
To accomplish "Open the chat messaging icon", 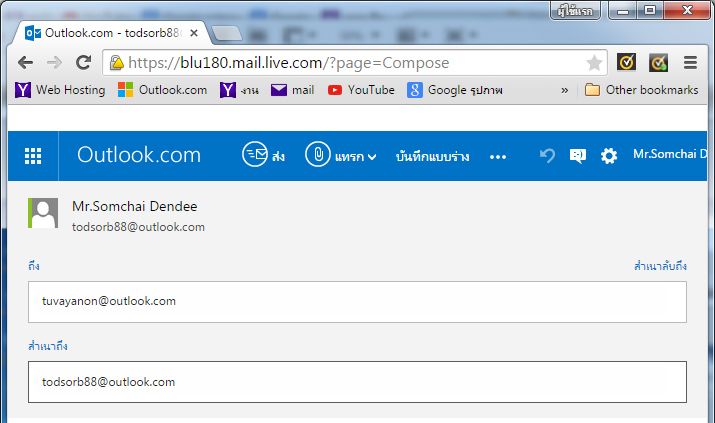I will tap(577, 156).
